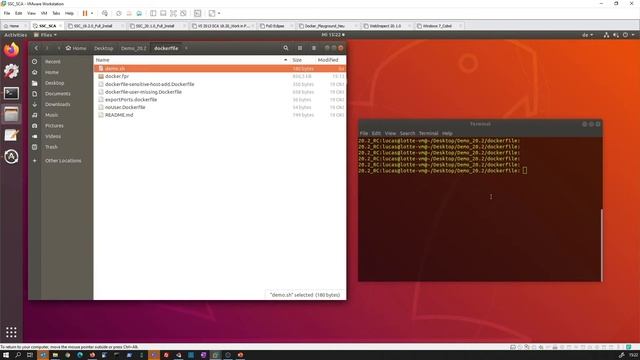Open Downloads in the Files sidebar
The height and width of the screenshot is (360, 640).
pos(58,104)
